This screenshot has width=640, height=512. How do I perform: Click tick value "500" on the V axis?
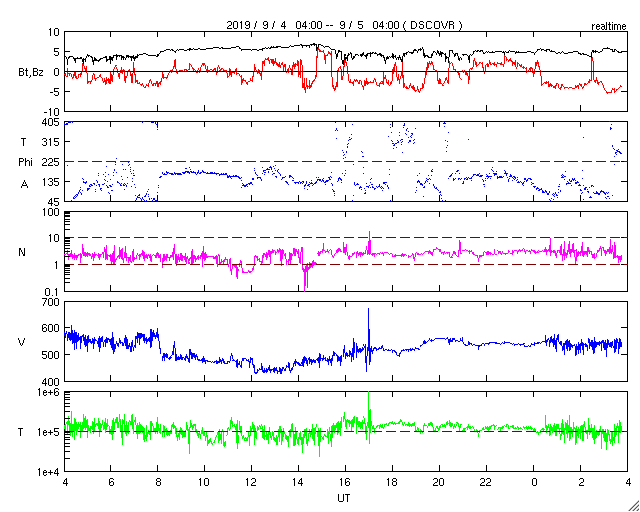[x=52, y=355]
